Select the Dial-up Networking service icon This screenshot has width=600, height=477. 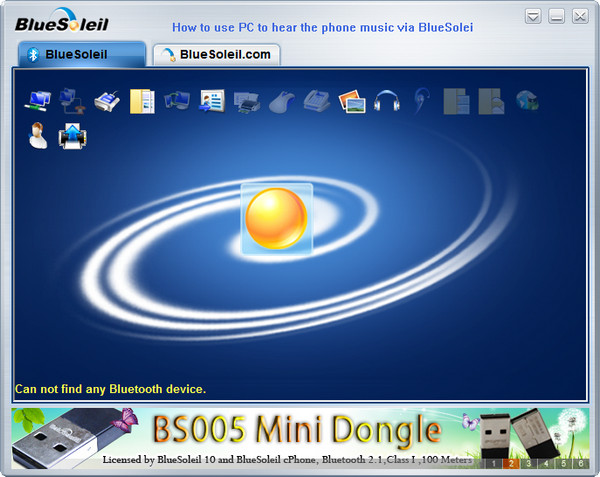72,100
